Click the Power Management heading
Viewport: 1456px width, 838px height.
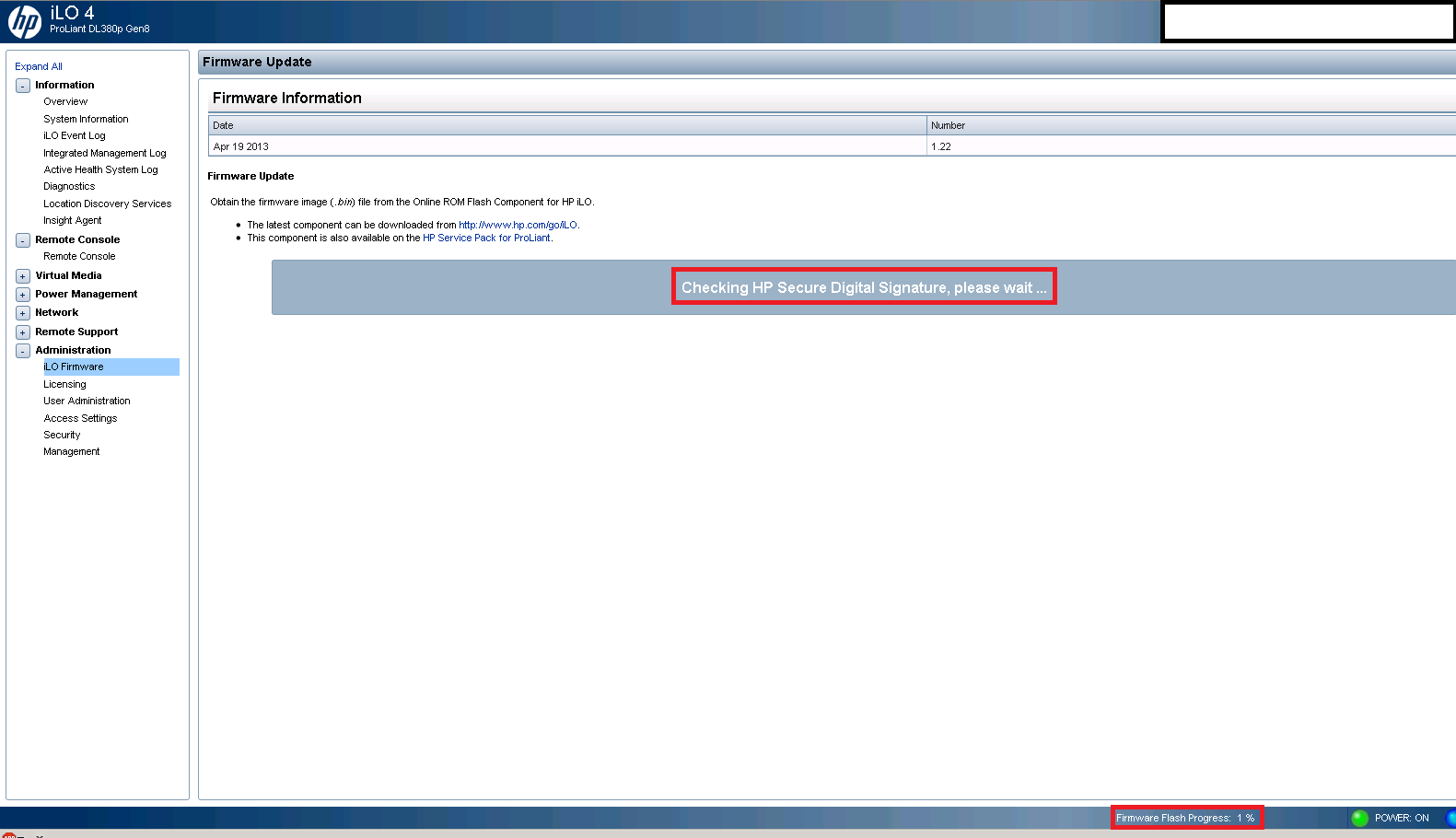(86, 294)
